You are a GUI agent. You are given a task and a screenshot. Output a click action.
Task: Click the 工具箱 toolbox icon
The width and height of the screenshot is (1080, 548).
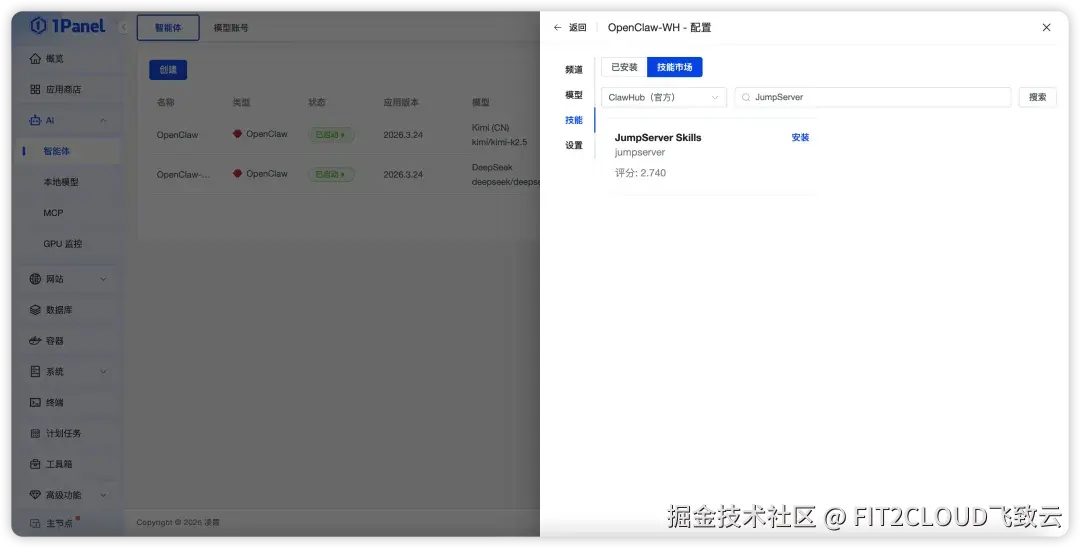(35, 464)
